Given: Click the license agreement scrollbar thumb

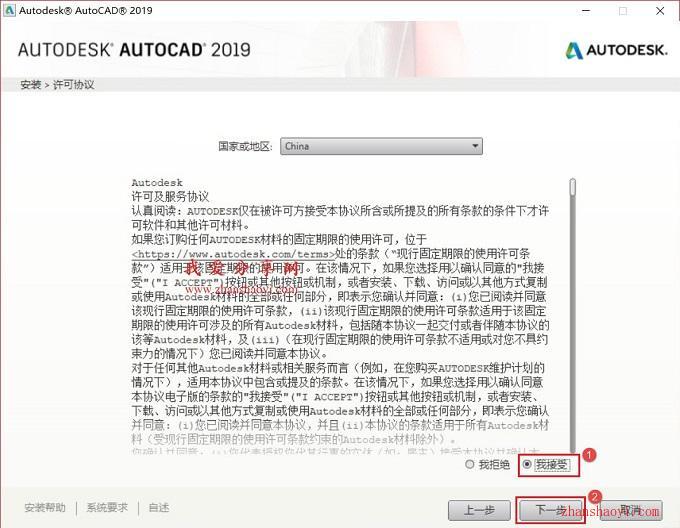Looking at the screenshot, I should tap(573, 187).
